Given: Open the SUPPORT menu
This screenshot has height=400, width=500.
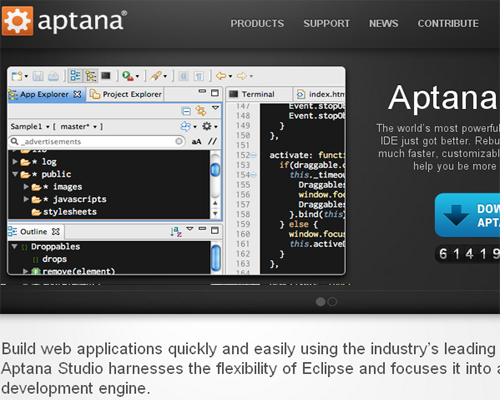Looking at the screenshot, I should coord(326,24).
